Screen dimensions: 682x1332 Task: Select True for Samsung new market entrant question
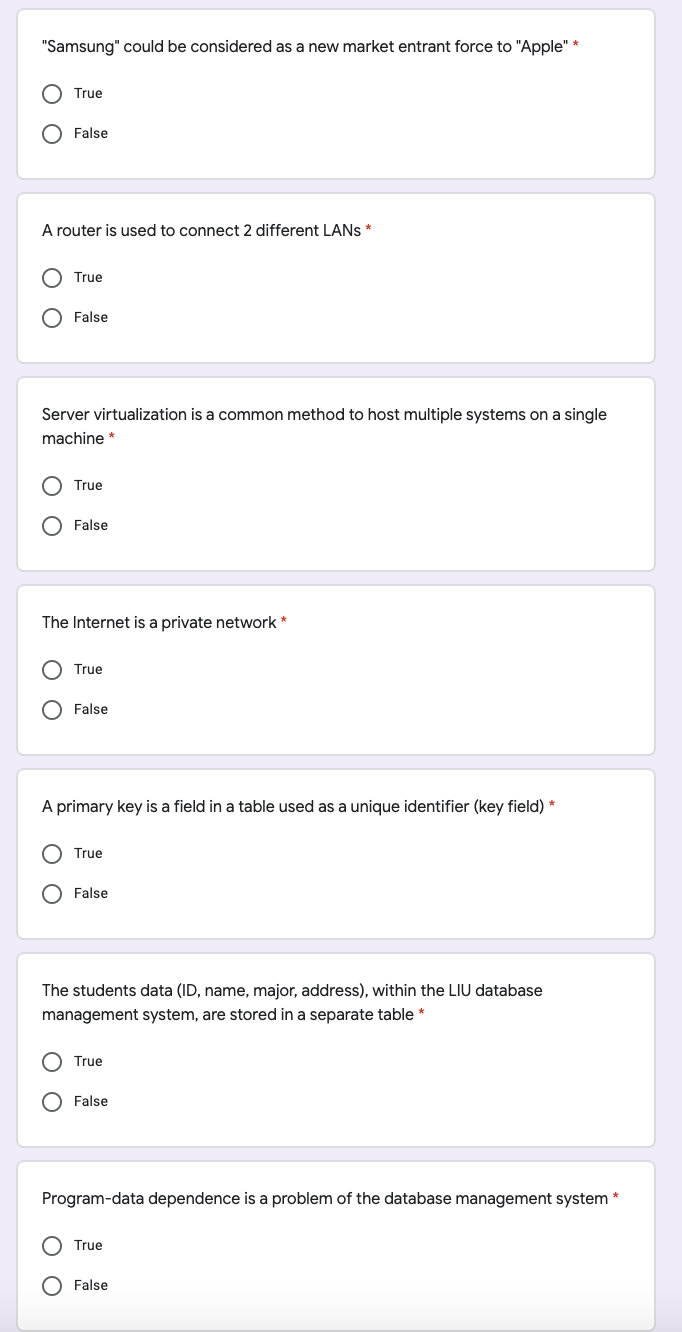[52, 93]
